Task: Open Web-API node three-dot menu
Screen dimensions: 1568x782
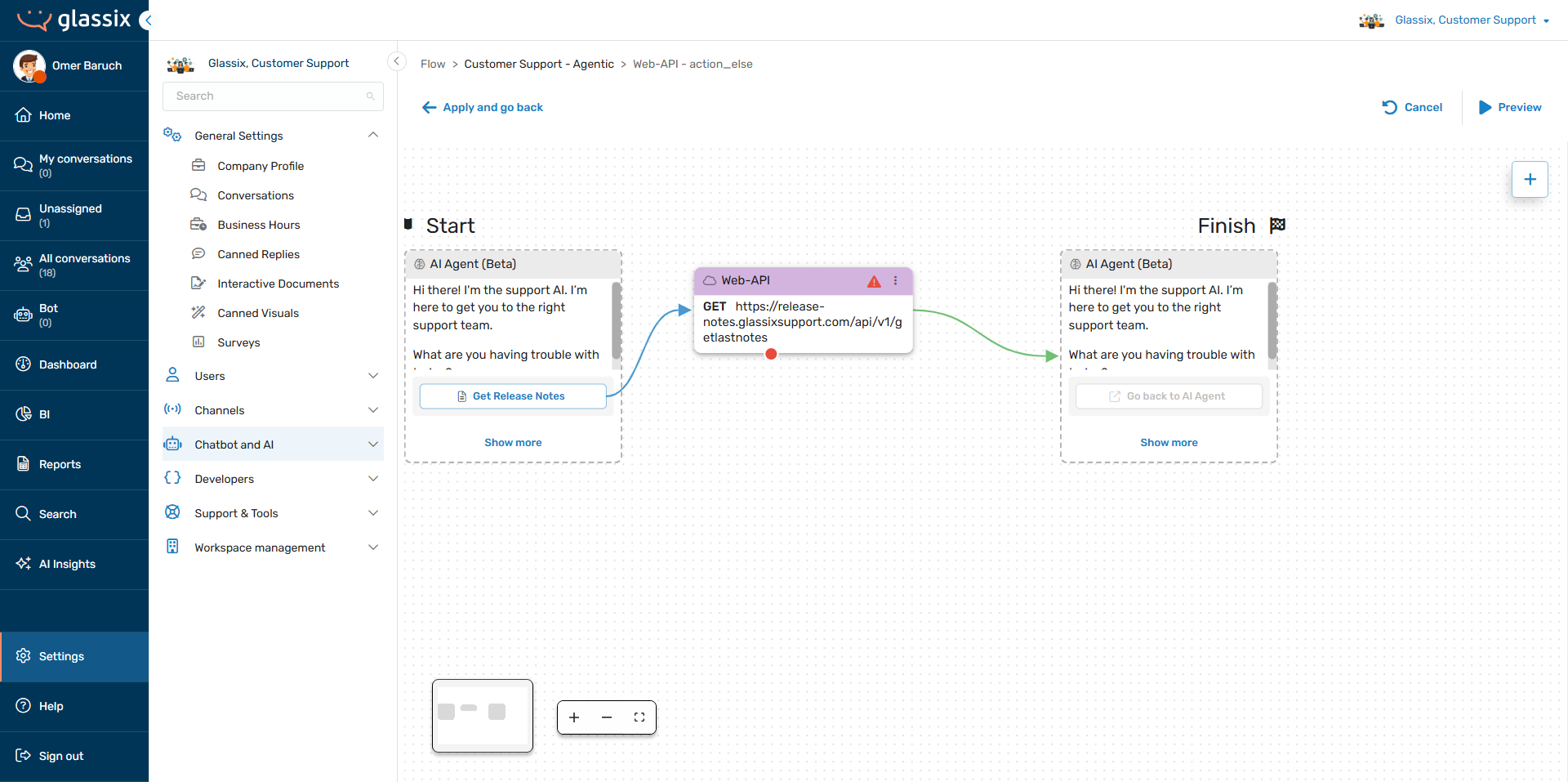Action: [x=896, y=280]
